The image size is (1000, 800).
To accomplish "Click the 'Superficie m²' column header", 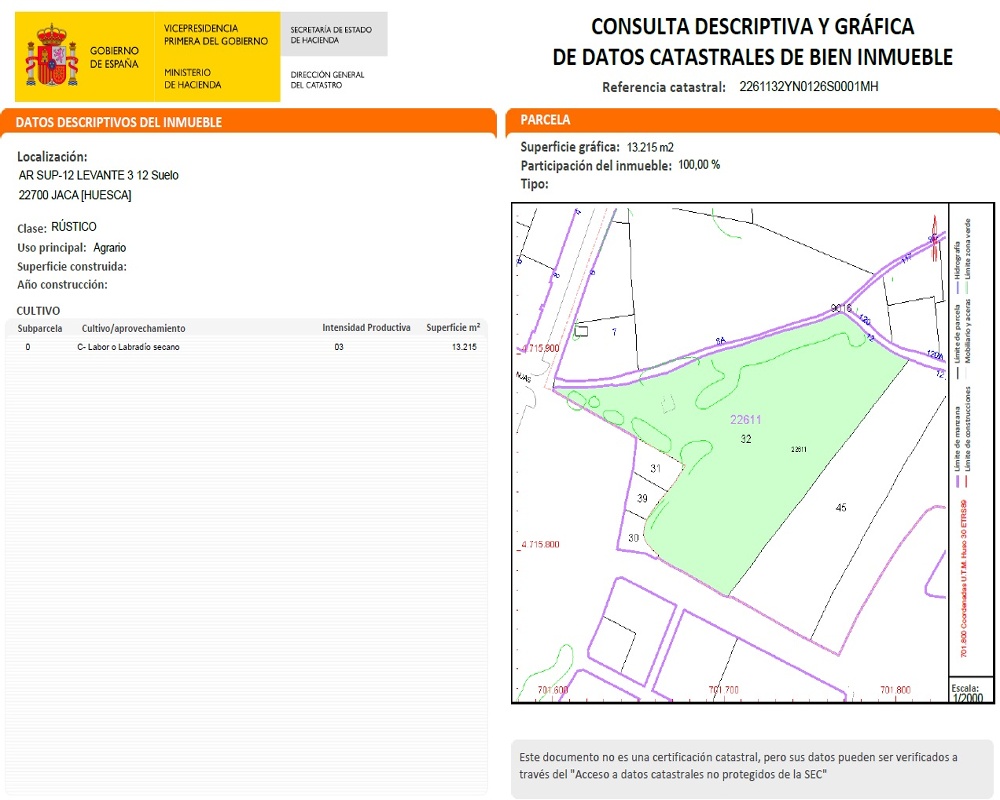I will point(452,328).
